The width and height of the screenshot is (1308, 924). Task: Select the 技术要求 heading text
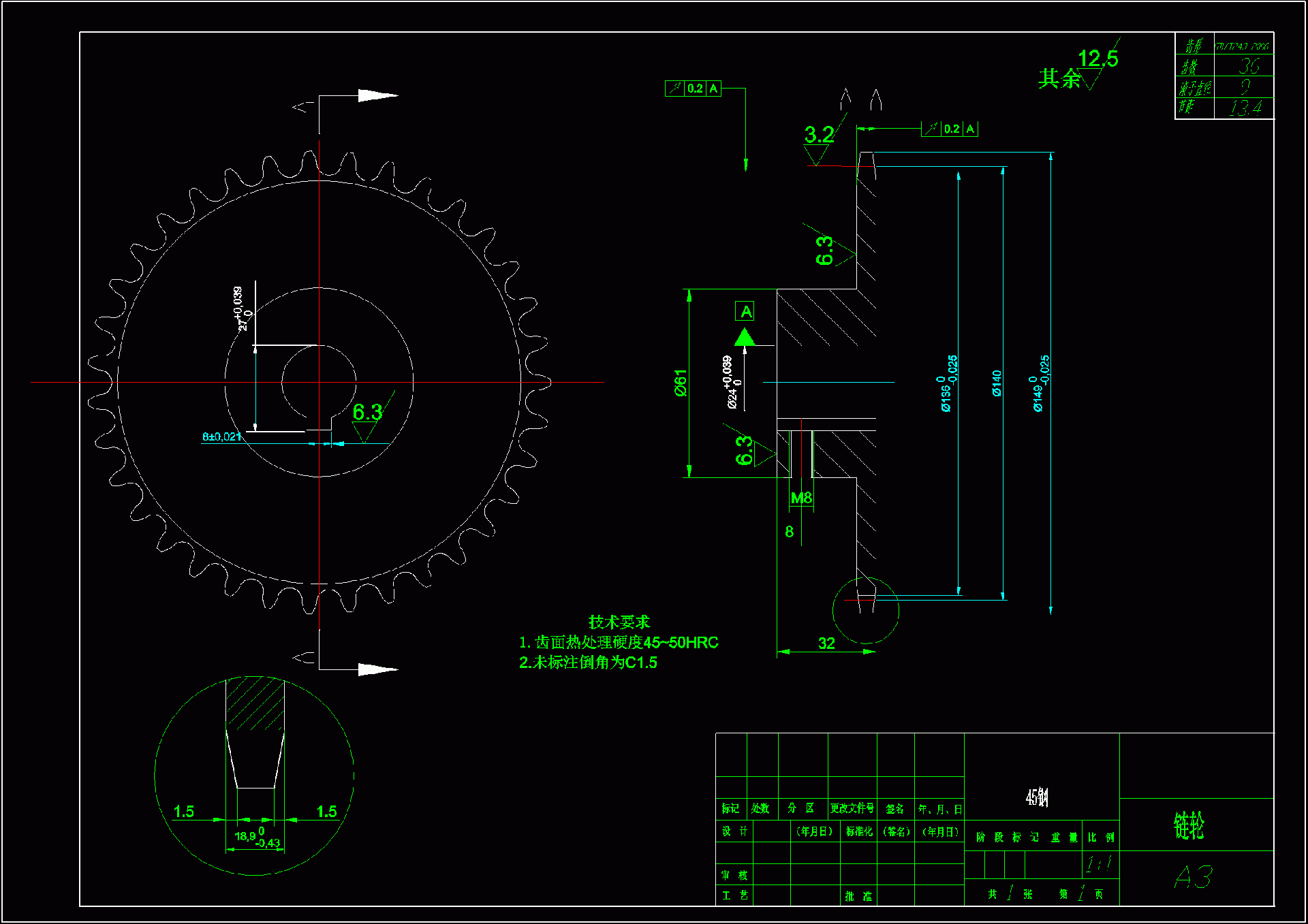(619, 622)
